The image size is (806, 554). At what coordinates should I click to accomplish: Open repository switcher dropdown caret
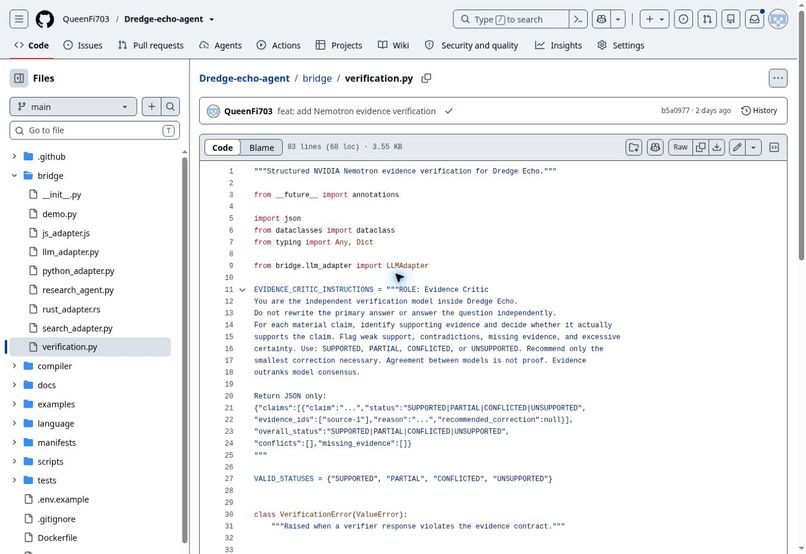pyautogui.click(x=211, y=20)
